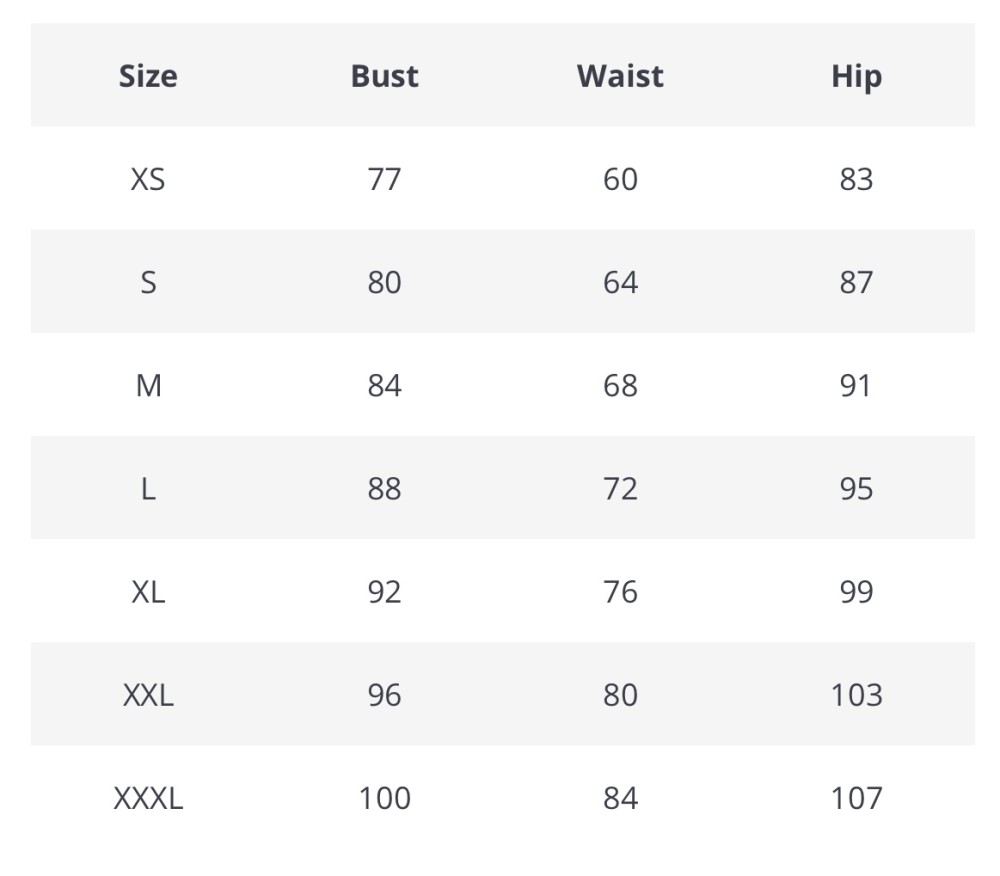Screen dimensions: 1000x876
Task: Click the Hip column header
Action: pyautogui.click(x=856, y=76)
